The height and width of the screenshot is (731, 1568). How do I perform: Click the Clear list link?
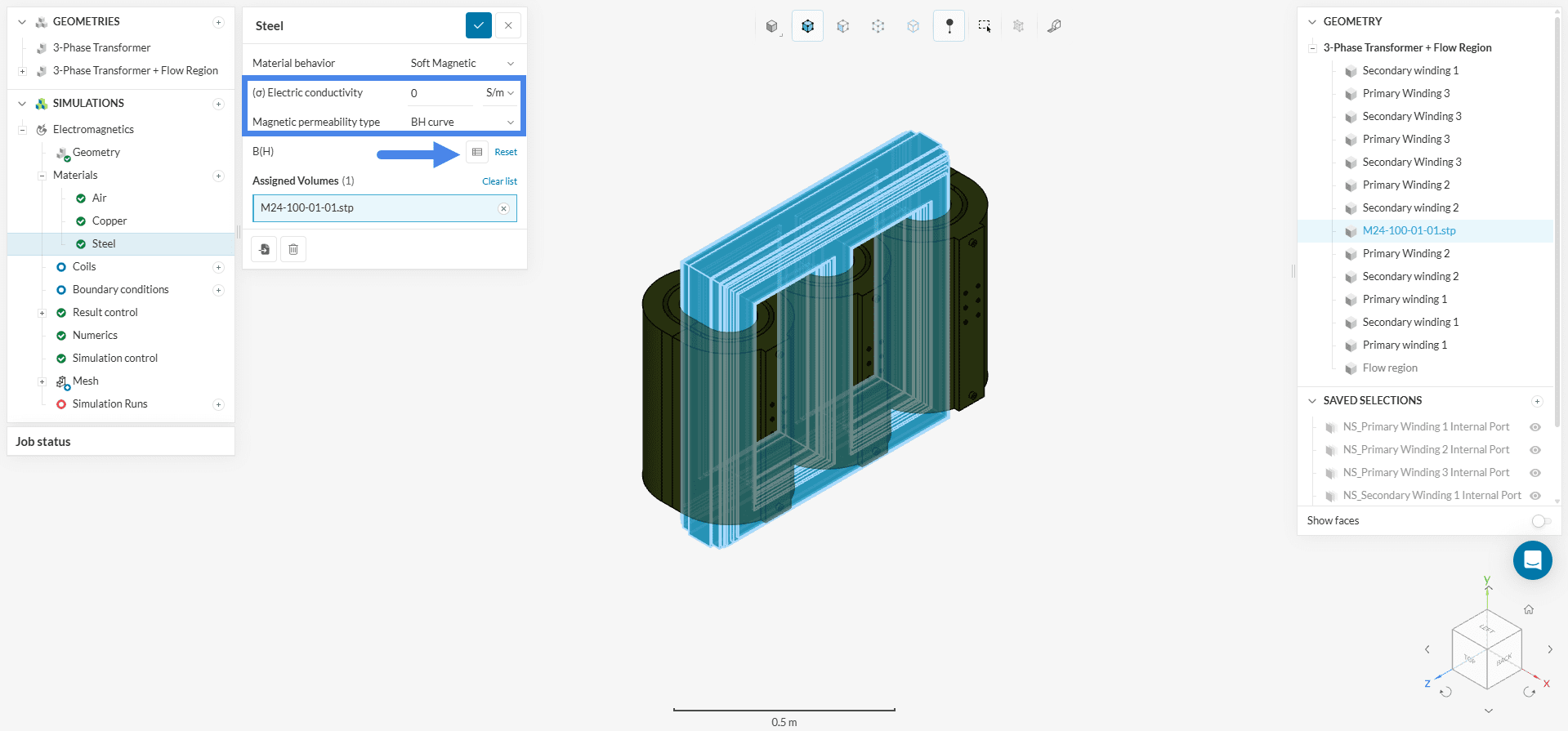click(499, 181)
